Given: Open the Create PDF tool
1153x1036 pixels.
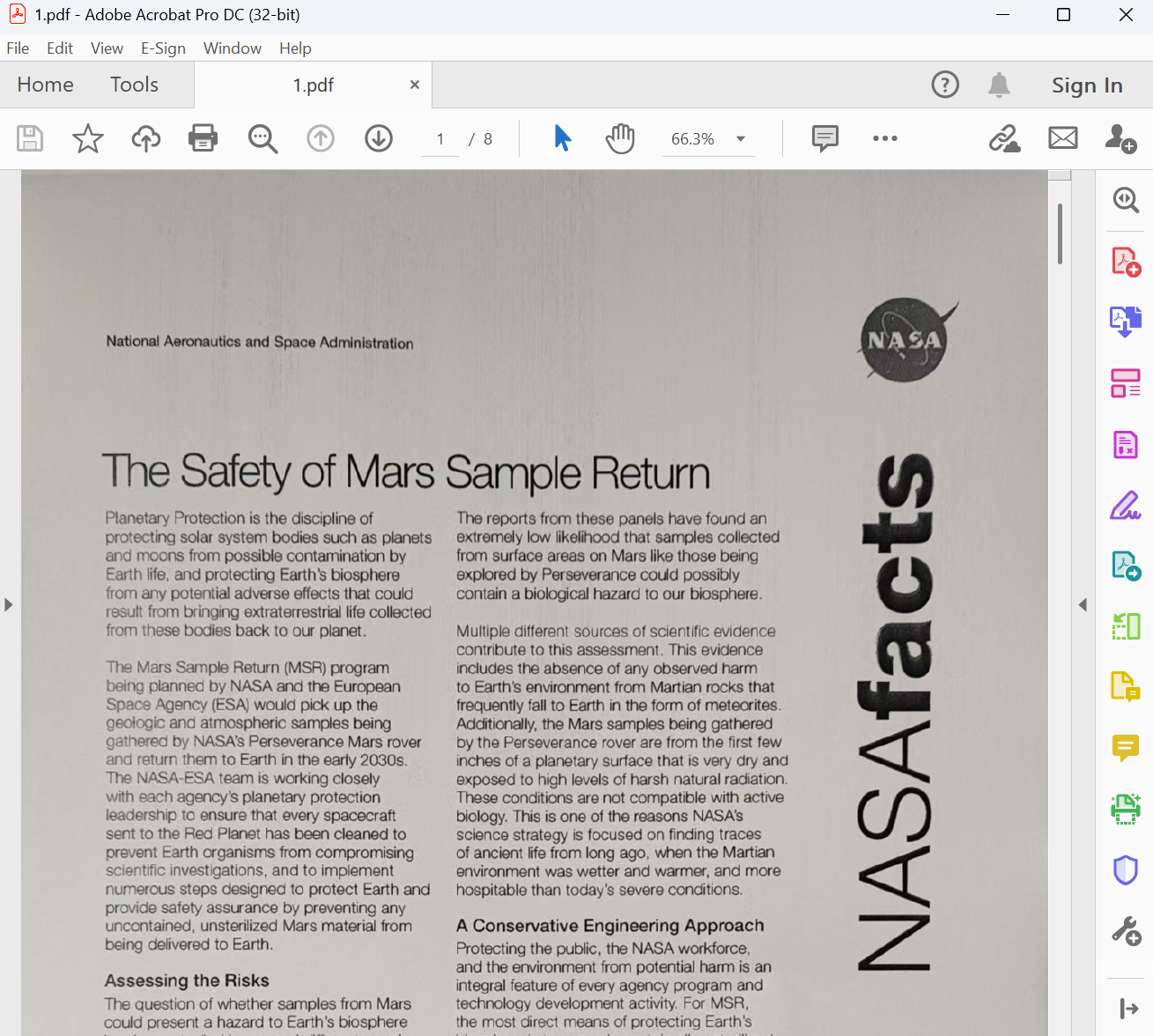Looking at the screenshot, I should pyautogui.click(x=1126, y=262).
